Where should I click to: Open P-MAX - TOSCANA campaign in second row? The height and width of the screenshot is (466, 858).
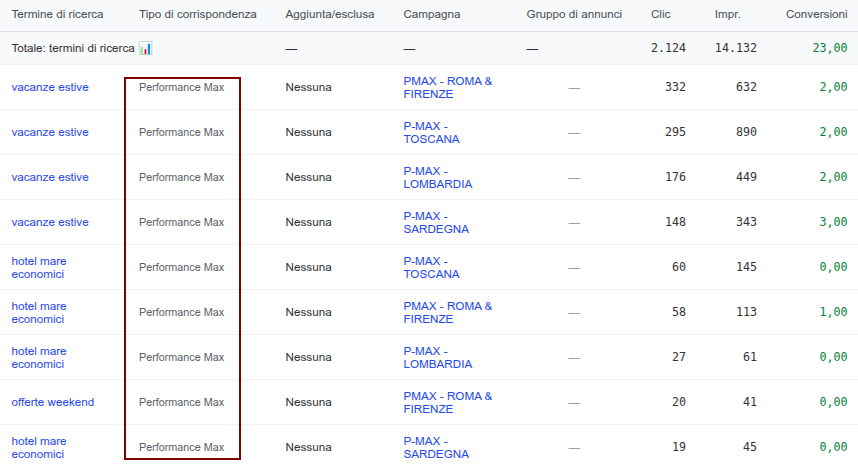tap(431, 132)
